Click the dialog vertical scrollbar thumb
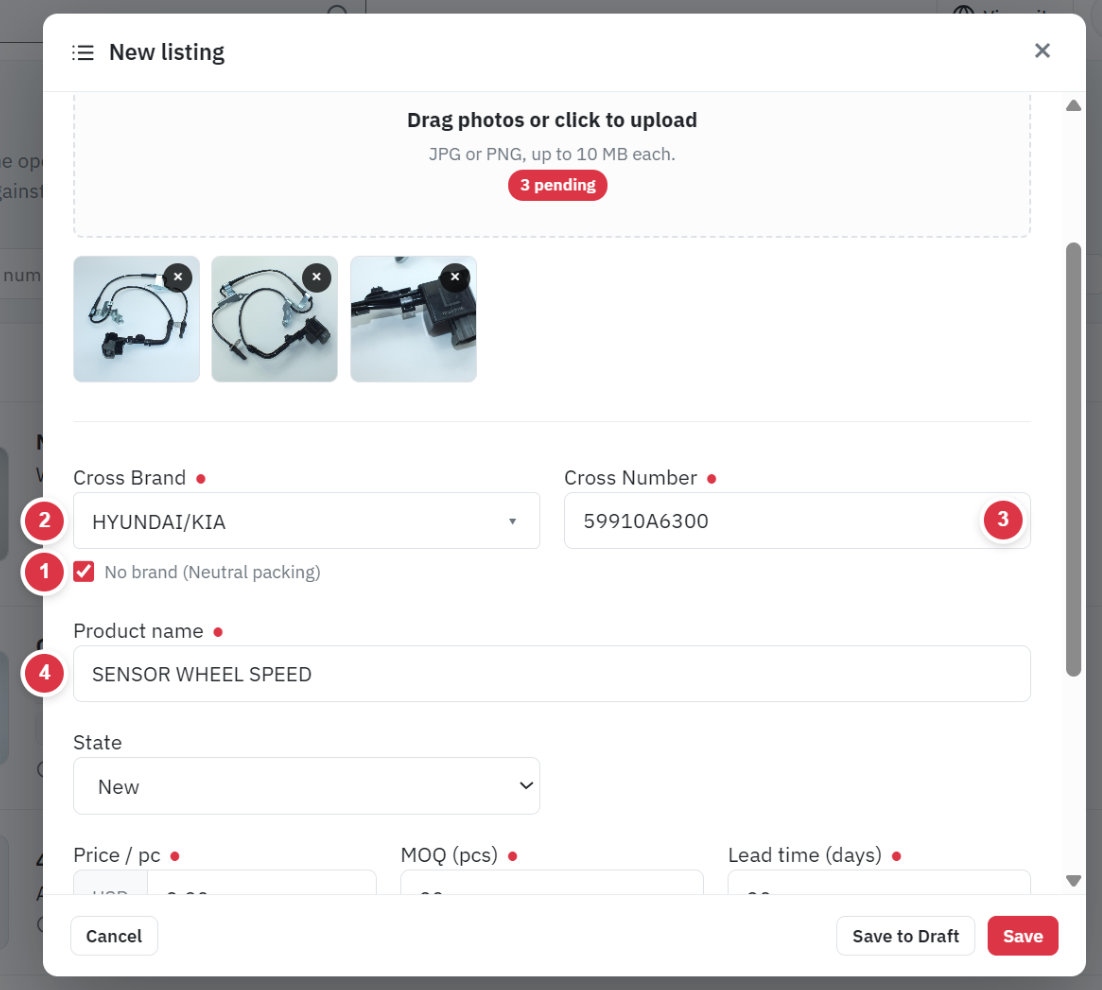This screenshot has height=990, width=1102. click(1073, 460)
